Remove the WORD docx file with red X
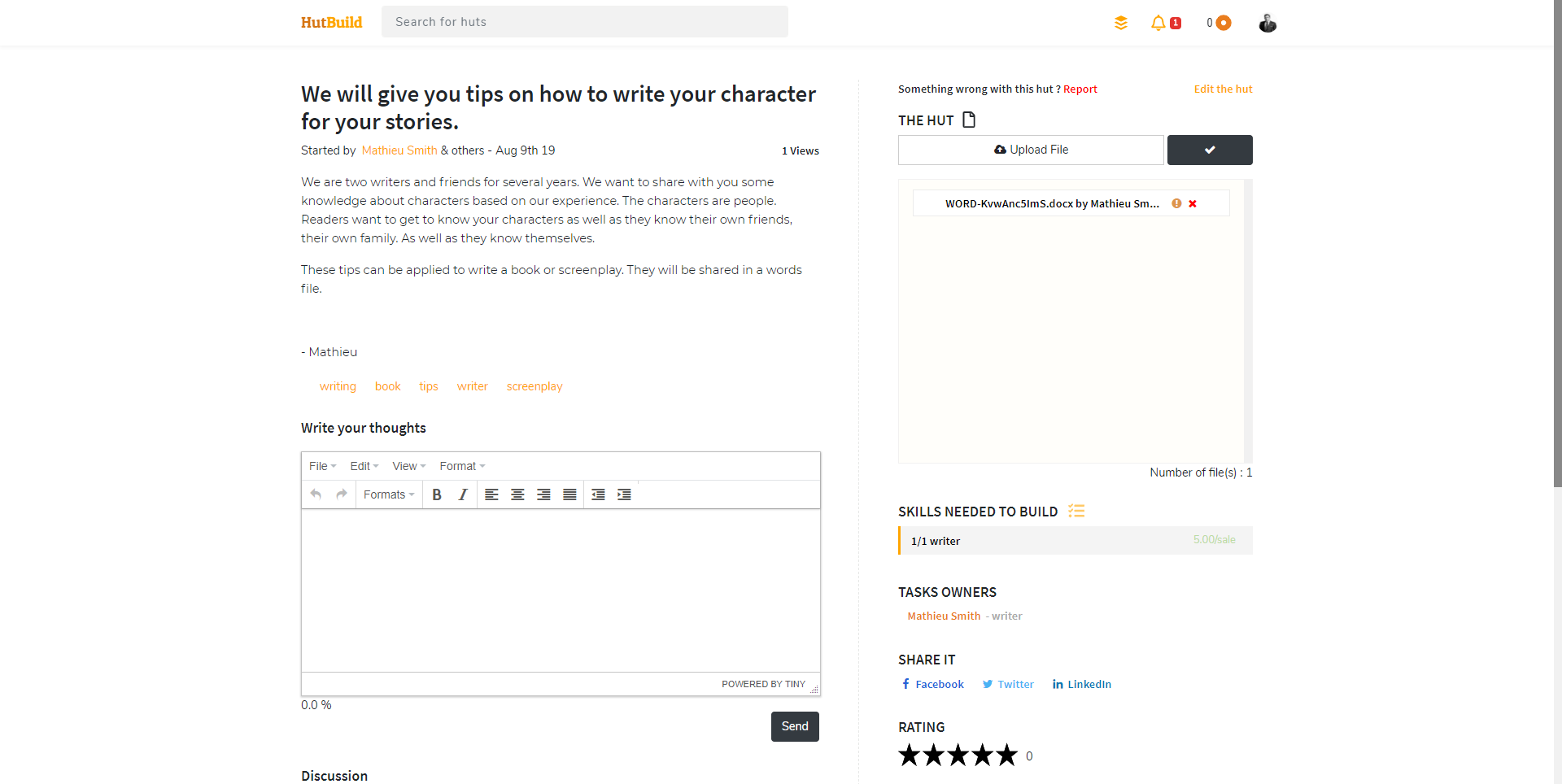Viewport: 1562px width, 784px height. coord(1193,203)
